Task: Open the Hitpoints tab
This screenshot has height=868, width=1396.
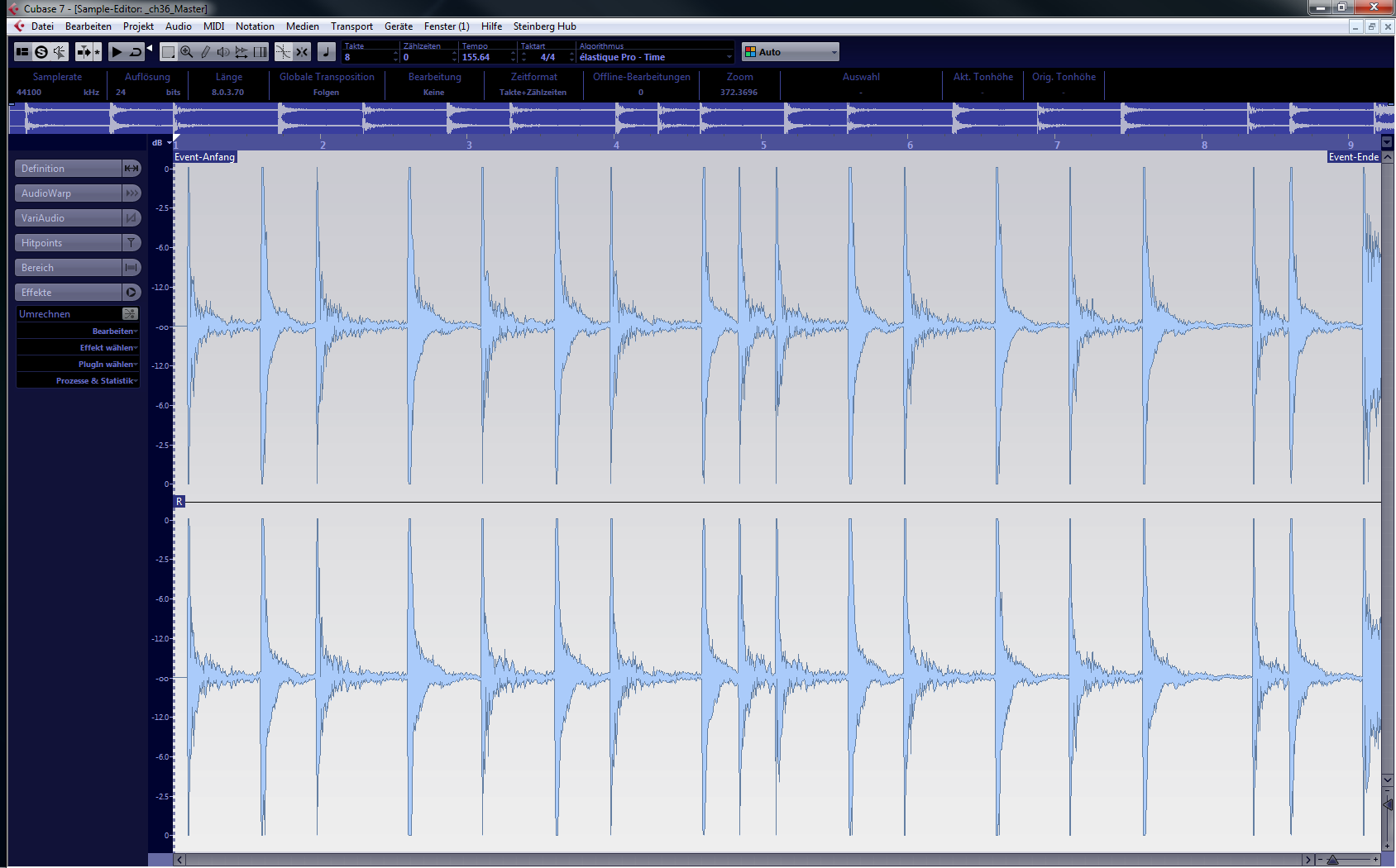Action: pyautogui.click(x=68, y=243)
